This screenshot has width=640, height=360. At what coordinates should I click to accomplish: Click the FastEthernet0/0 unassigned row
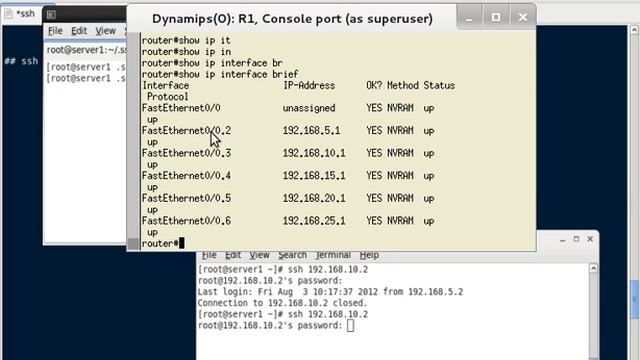coord(288,108)
